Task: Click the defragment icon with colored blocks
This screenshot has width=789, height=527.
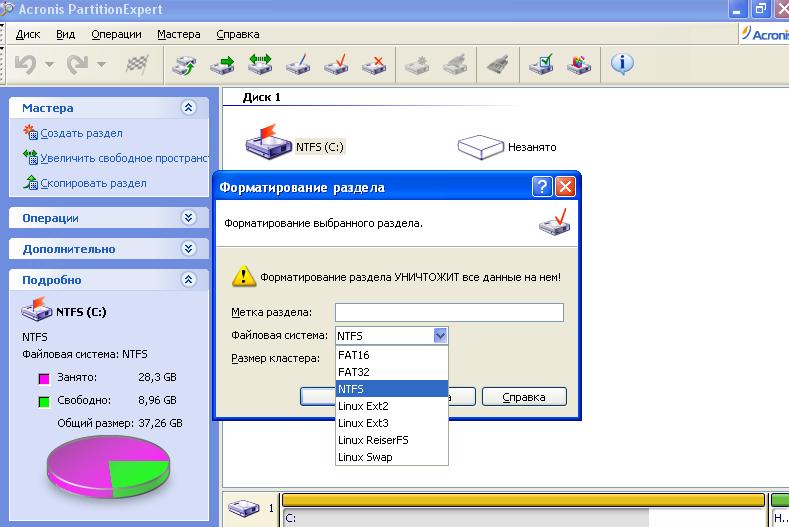Action: tap(579, 65)
